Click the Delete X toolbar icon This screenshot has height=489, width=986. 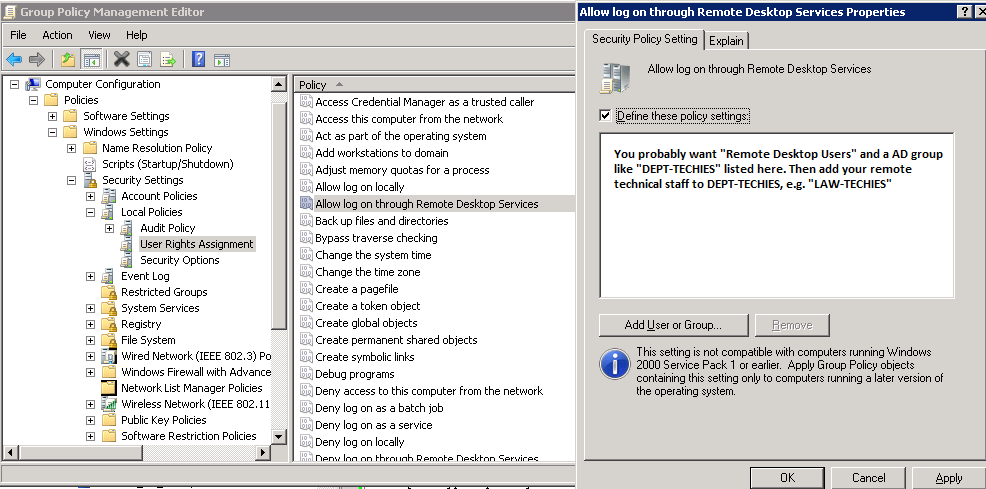point(121,59)
